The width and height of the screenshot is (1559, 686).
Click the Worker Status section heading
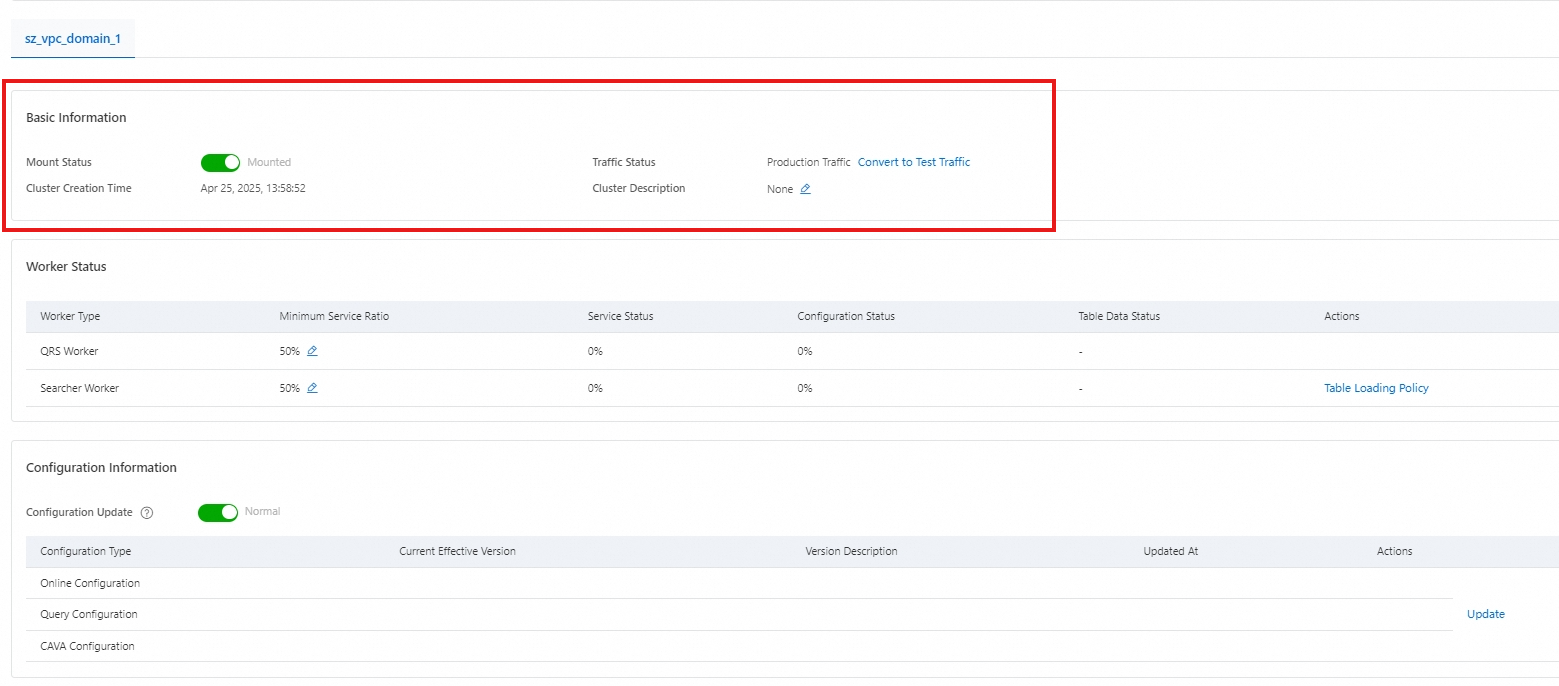66,266
